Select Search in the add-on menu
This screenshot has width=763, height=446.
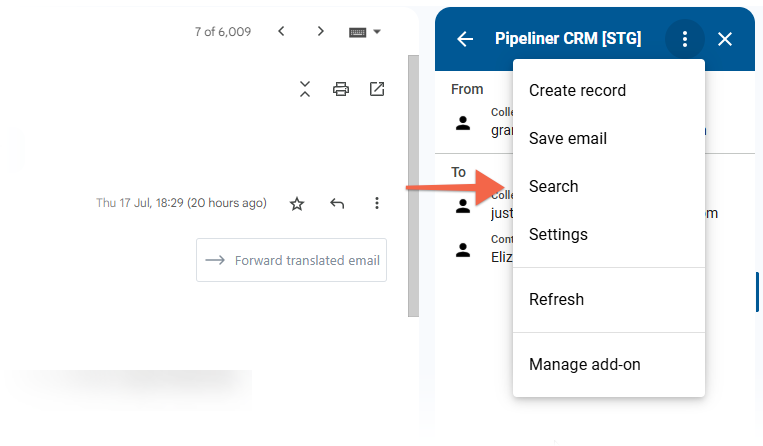(553, 186)
